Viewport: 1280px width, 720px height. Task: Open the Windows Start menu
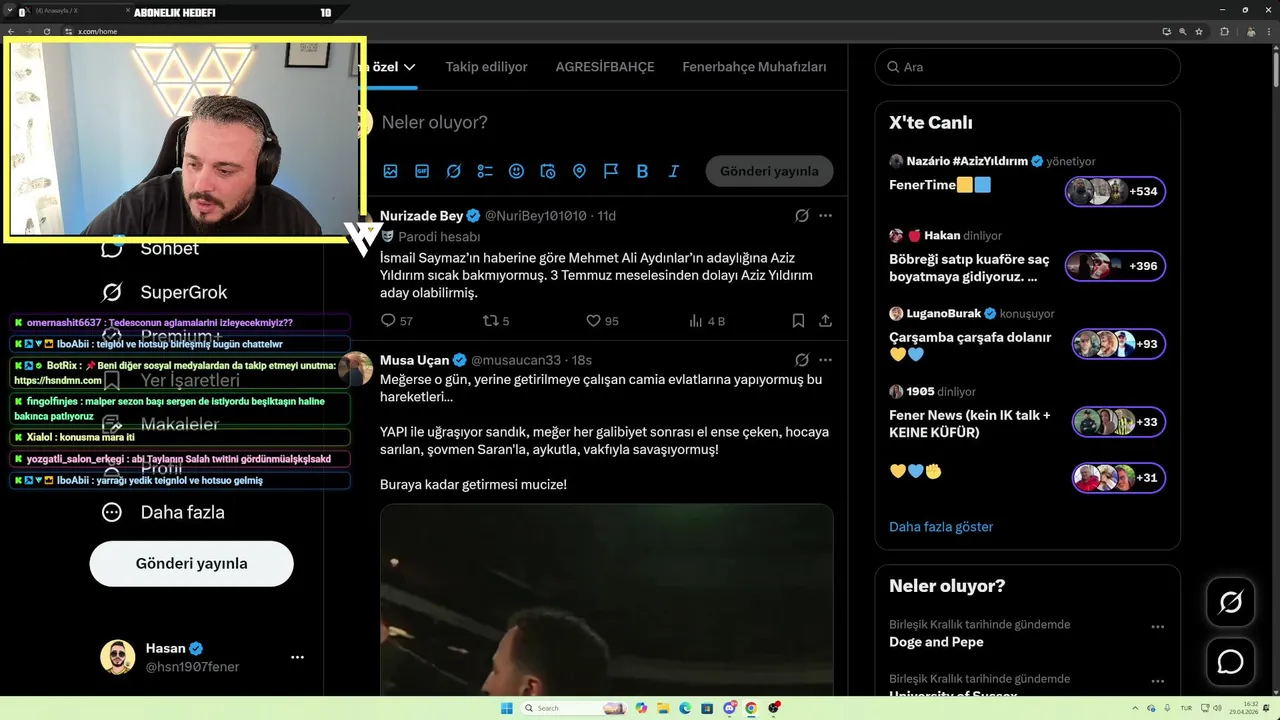click(x=506, y=708)
